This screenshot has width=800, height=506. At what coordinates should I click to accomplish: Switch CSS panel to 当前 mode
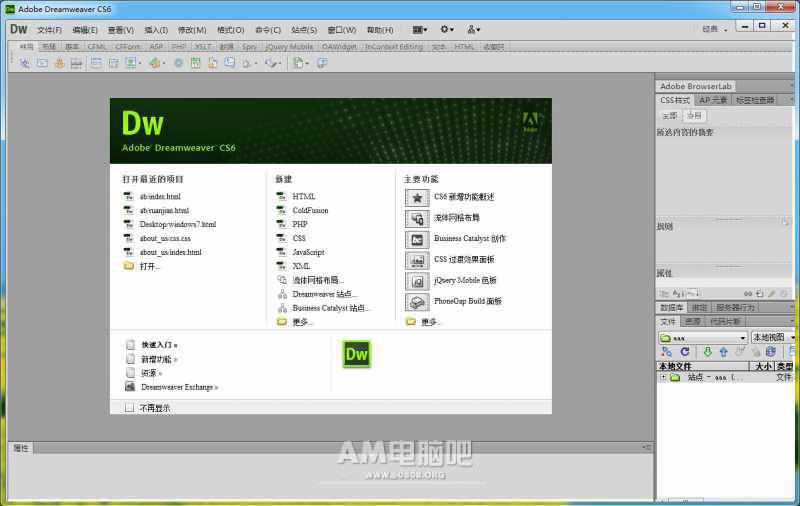click(x=694, y=116)
